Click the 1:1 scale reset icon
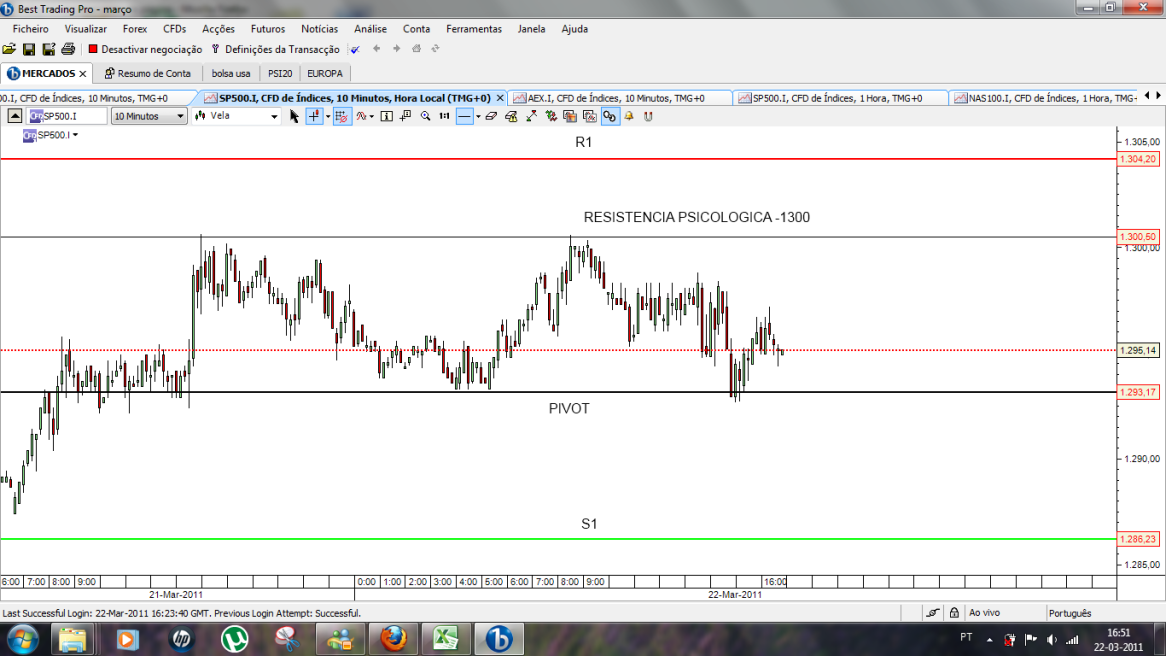The width and height of the screenshot is (1166, 656). (x=444, y=116)
